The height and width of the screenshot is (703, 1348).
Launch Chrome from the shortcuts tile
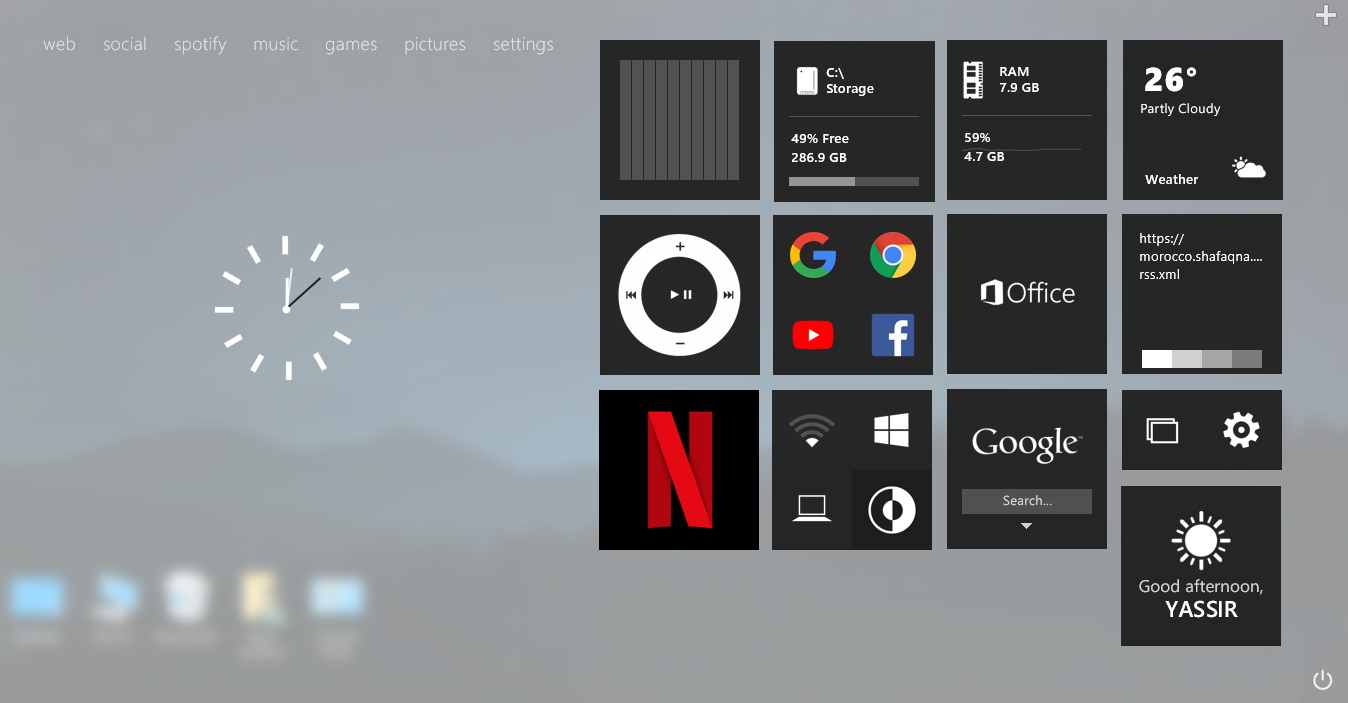(893, 255)
